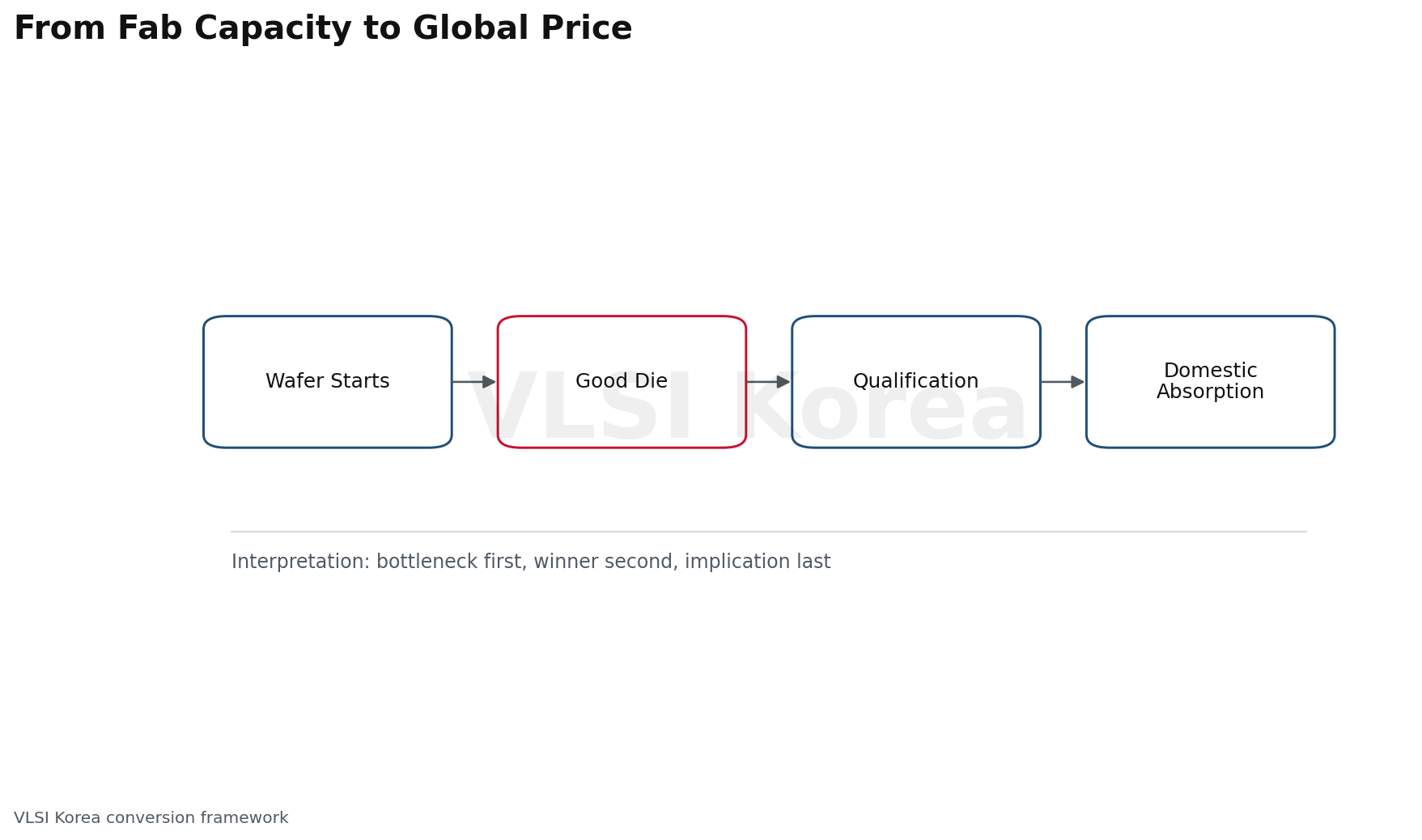Viewport: 1422px width, 840px height.
Task: Select the Wafer Starts box
Action: point(328,382)
